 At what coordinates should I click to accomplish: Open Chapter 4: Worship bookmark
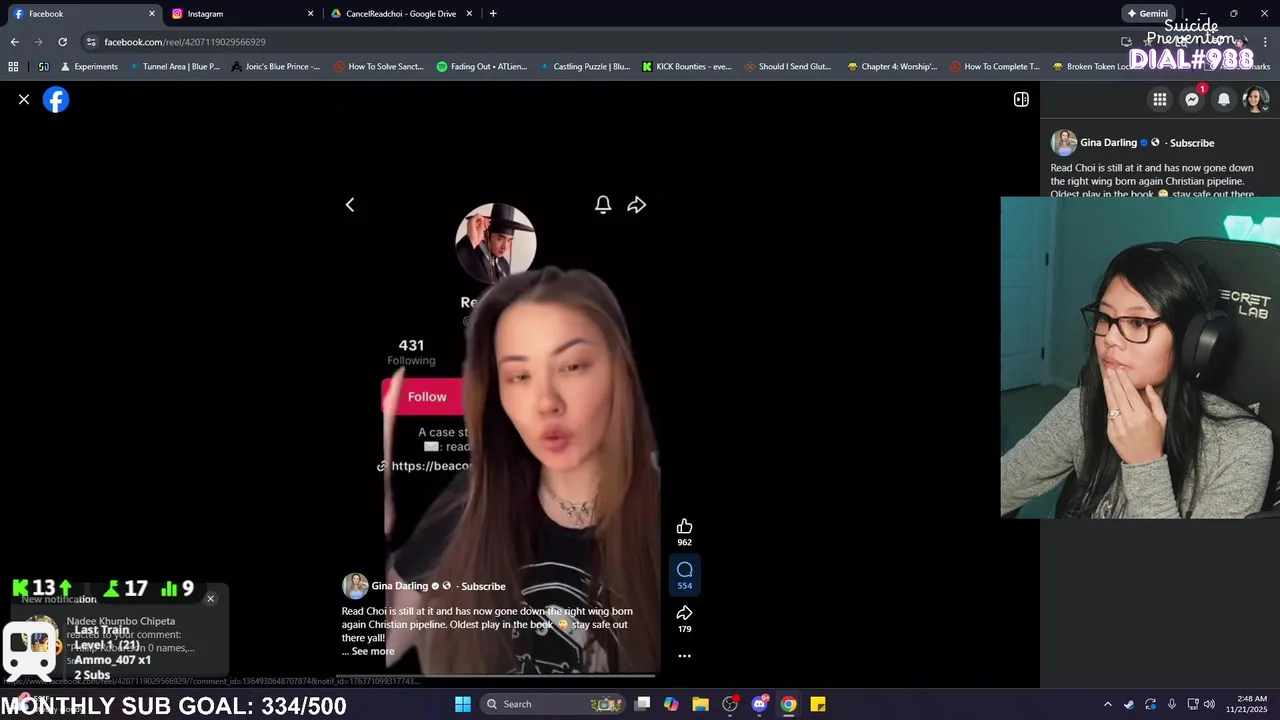tap(892, 67)
